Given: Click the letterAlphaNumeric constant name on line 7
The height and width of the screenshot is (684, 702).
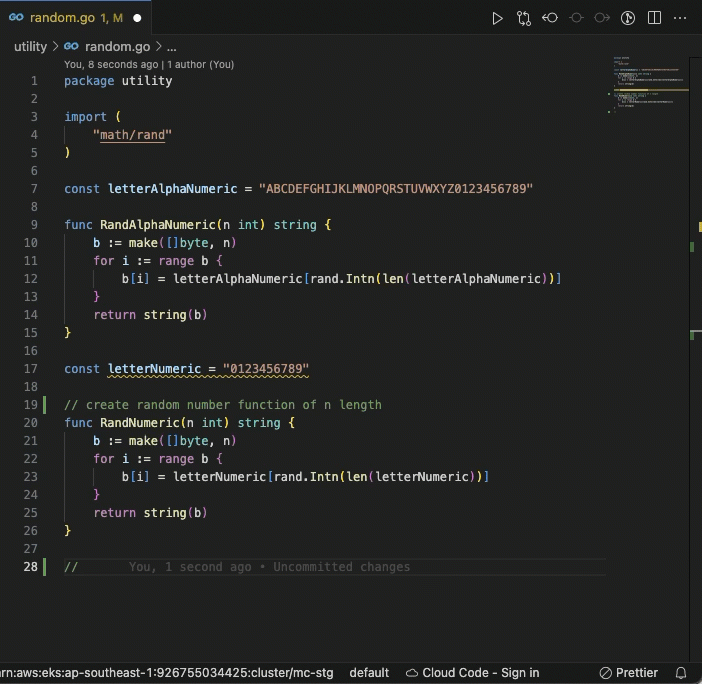Looking at the screenshot, I should point(172,189).
